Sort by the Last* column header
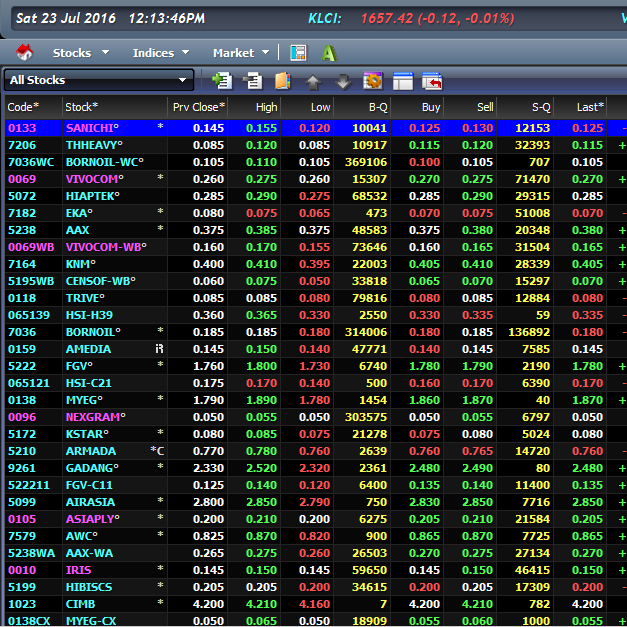 click(x=580, y=107)
